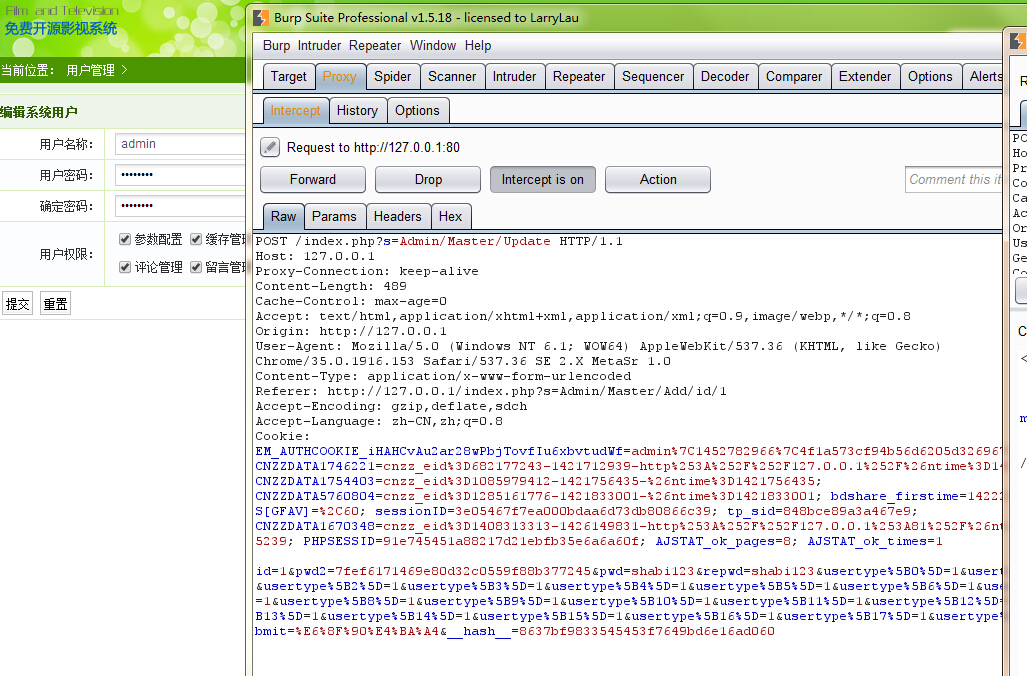1027x676 pixels.
Task: Toggle the Intercept is on button
Action: tap(542, 179)
